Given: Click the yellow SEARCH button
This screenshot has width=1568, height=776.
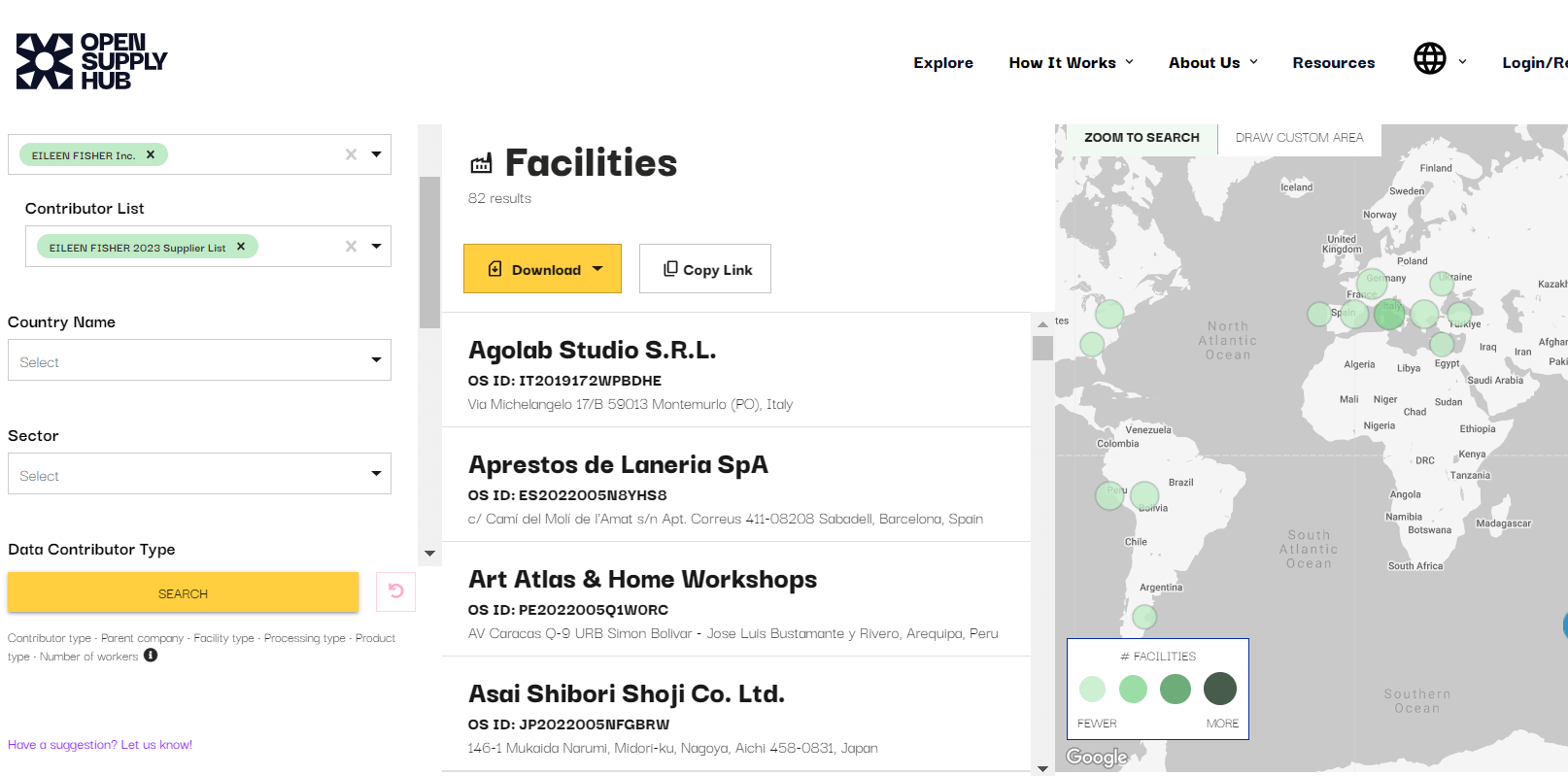Looking at the screenshot, I should 183,592.
